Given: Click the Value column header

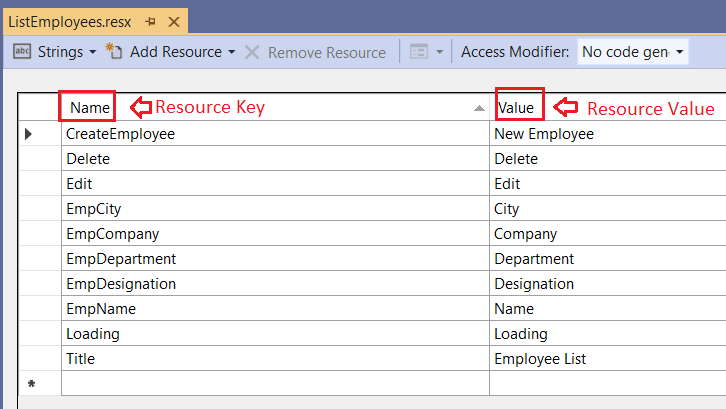Looking at the screenshot, I should click(x=521, y=108).
